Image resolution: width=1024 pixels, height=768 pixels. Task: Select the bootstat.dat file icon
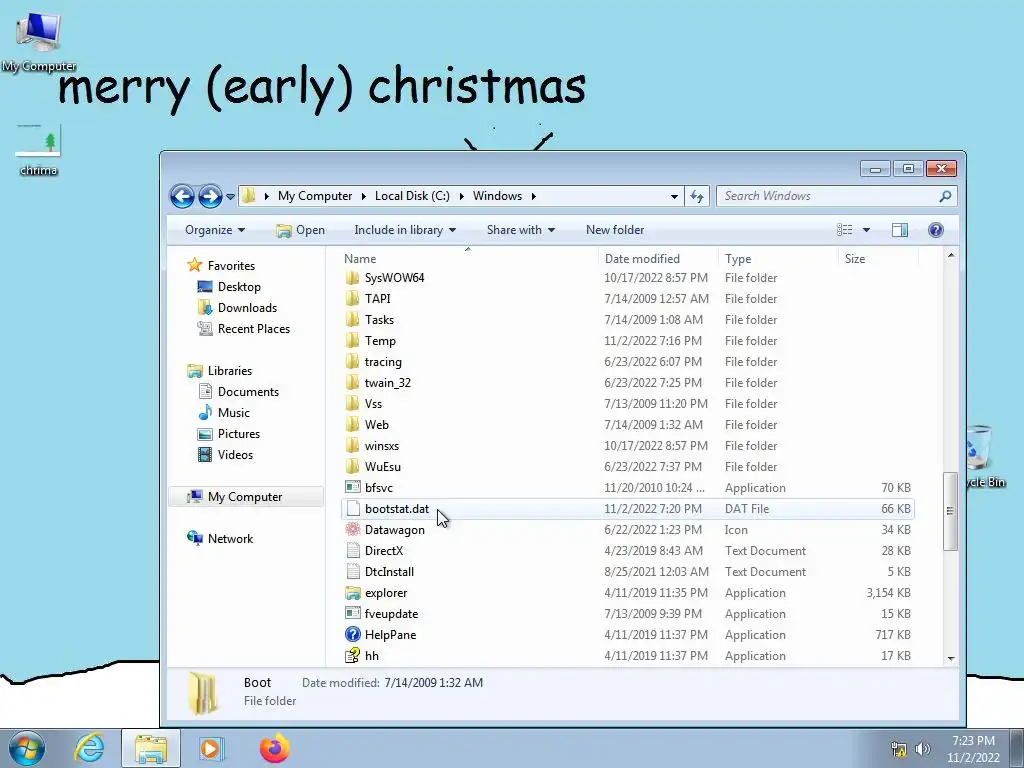[x=353, y=509]
